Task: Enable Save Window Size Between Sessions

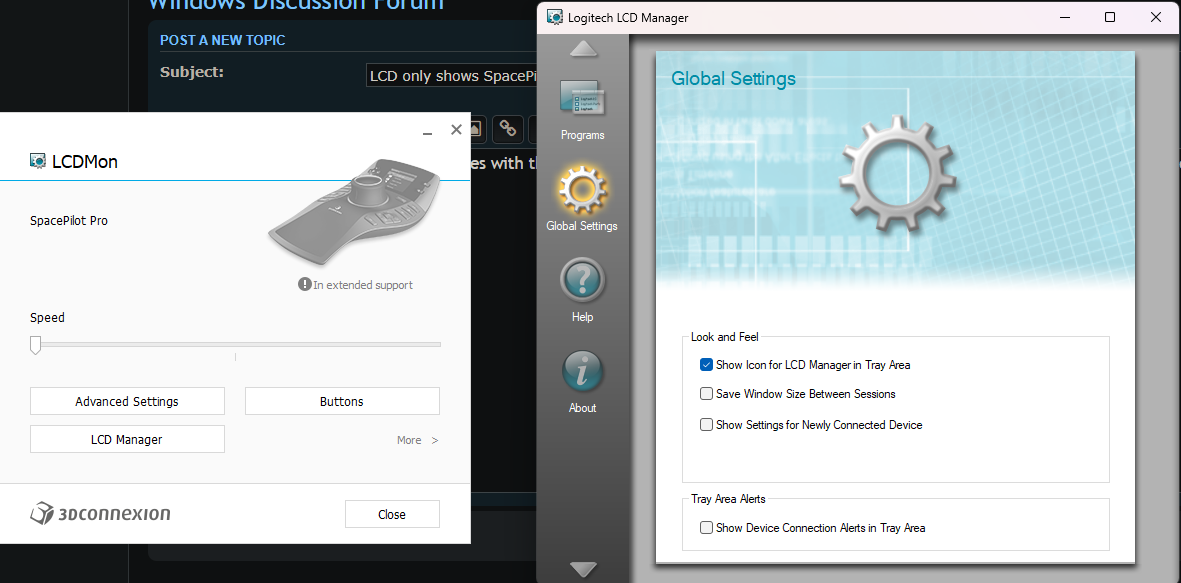Action: point(706,393)
